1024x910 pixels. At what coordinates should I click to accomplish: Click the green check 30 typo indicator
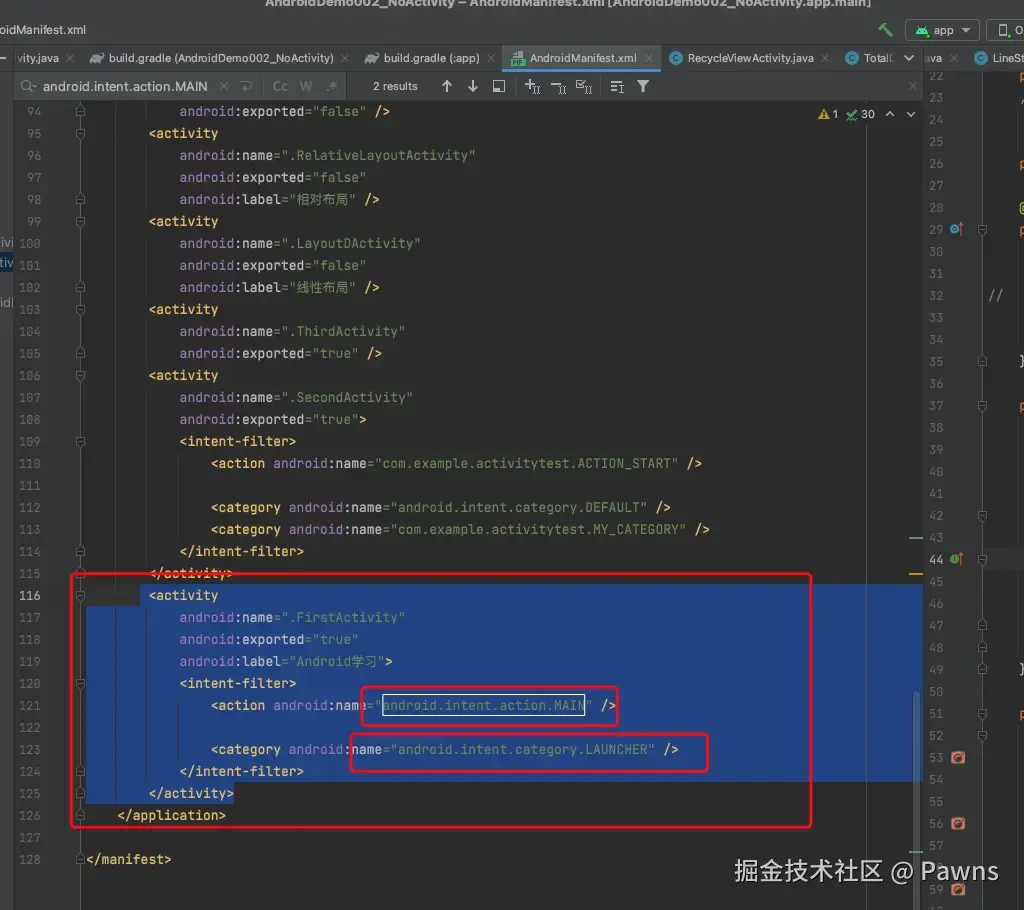tap(860, 114)
